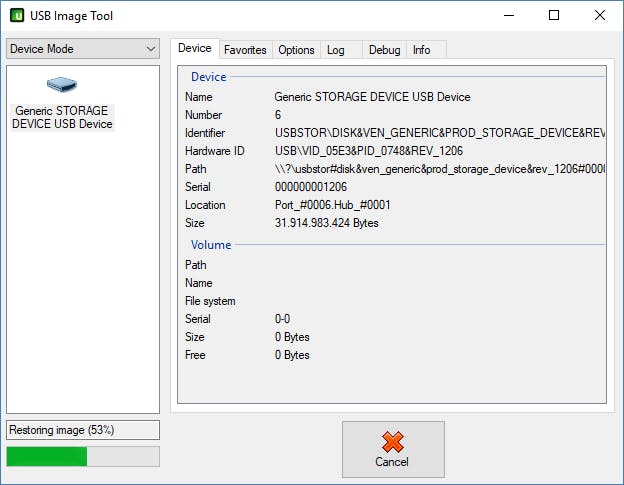Click the volume Serial value '0-0'
Viewport: 624px width, 485px height.
[x=282, y=319]
